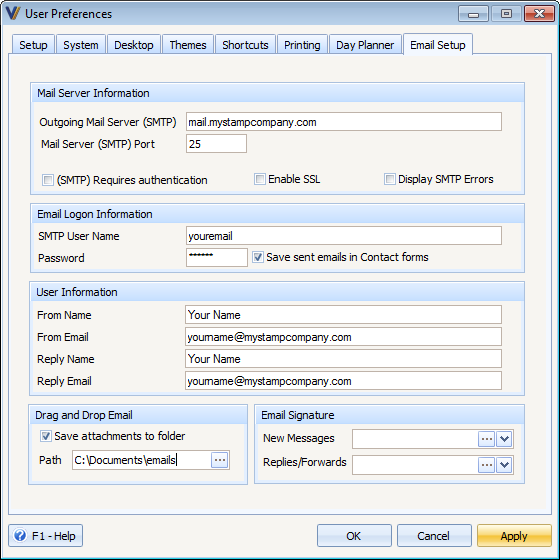Click the Outgoing Mail Server (SMTP) field
This screenshot has height=560, width=560.
point(344,122)
